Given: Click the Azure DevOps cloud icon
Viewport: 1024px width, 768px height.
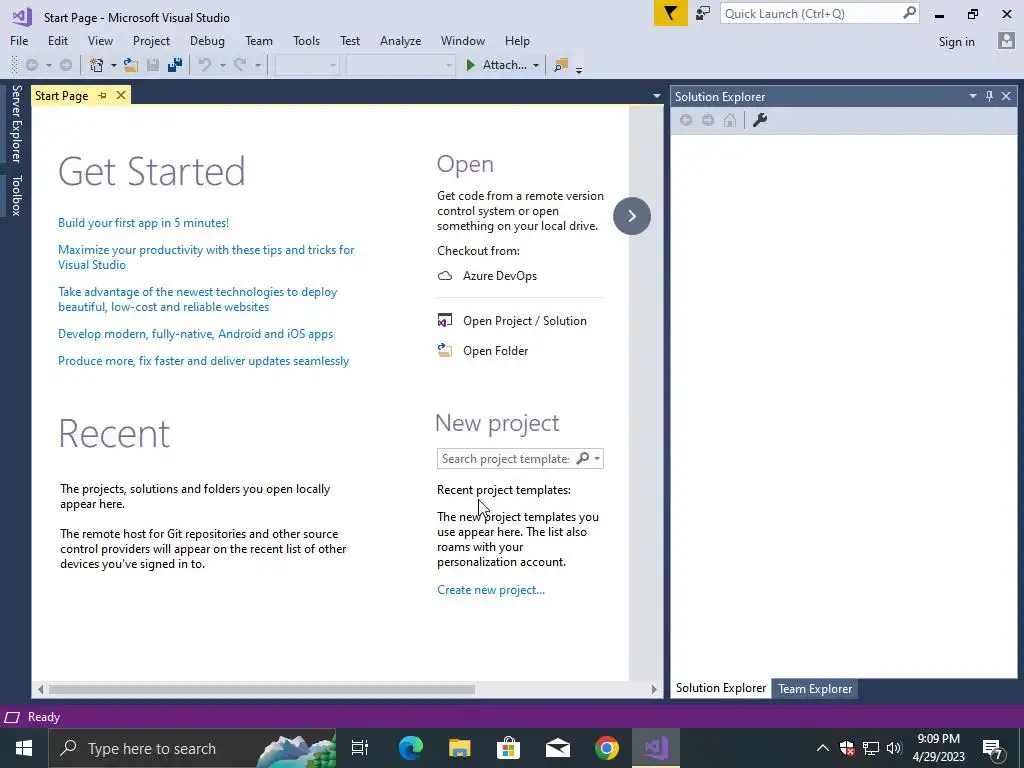Looking at the screenshot, I should click(445, 276).
